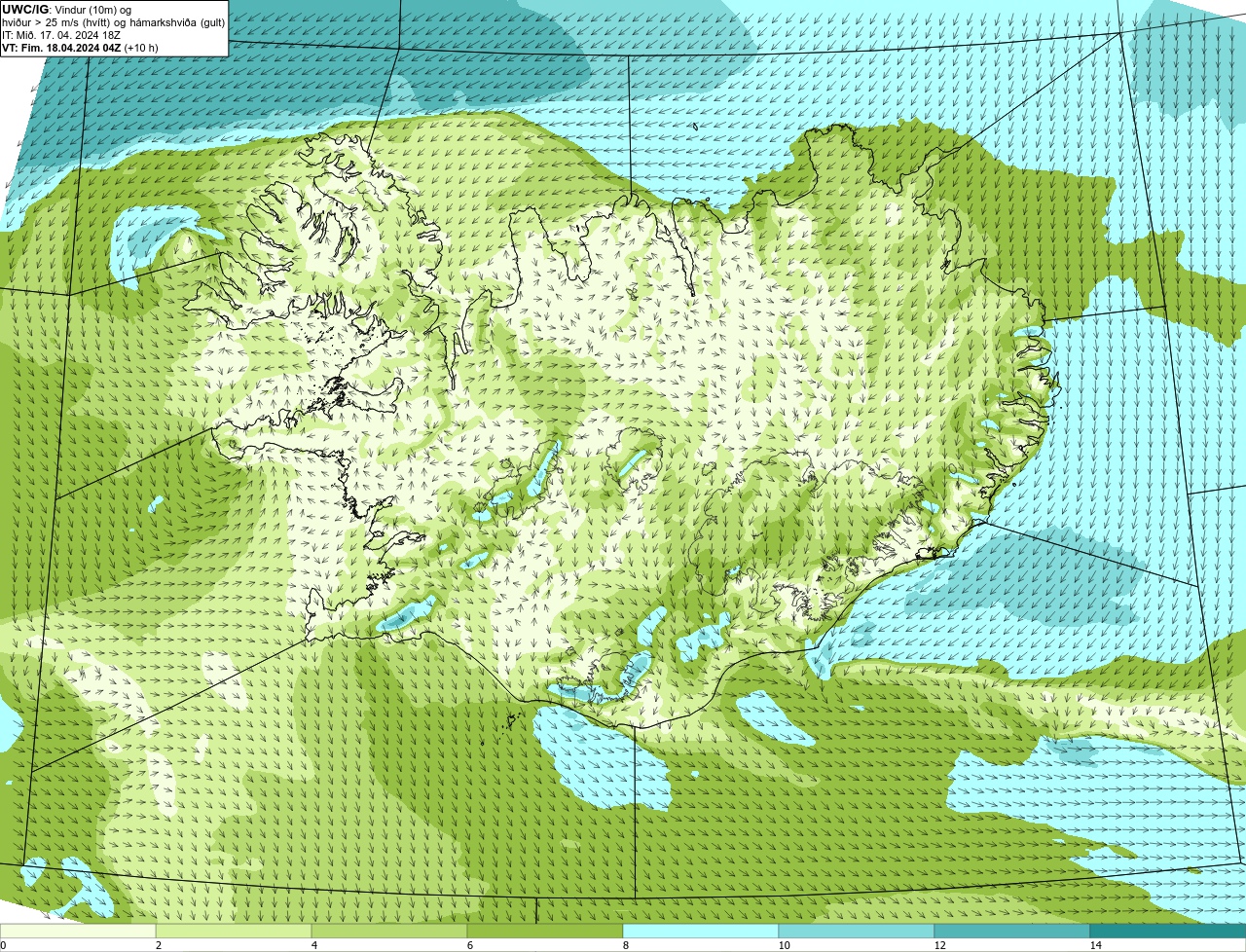Click the "VT: Fim. 18.04.2024 04Z (+10 h)" line

[80, 47]
